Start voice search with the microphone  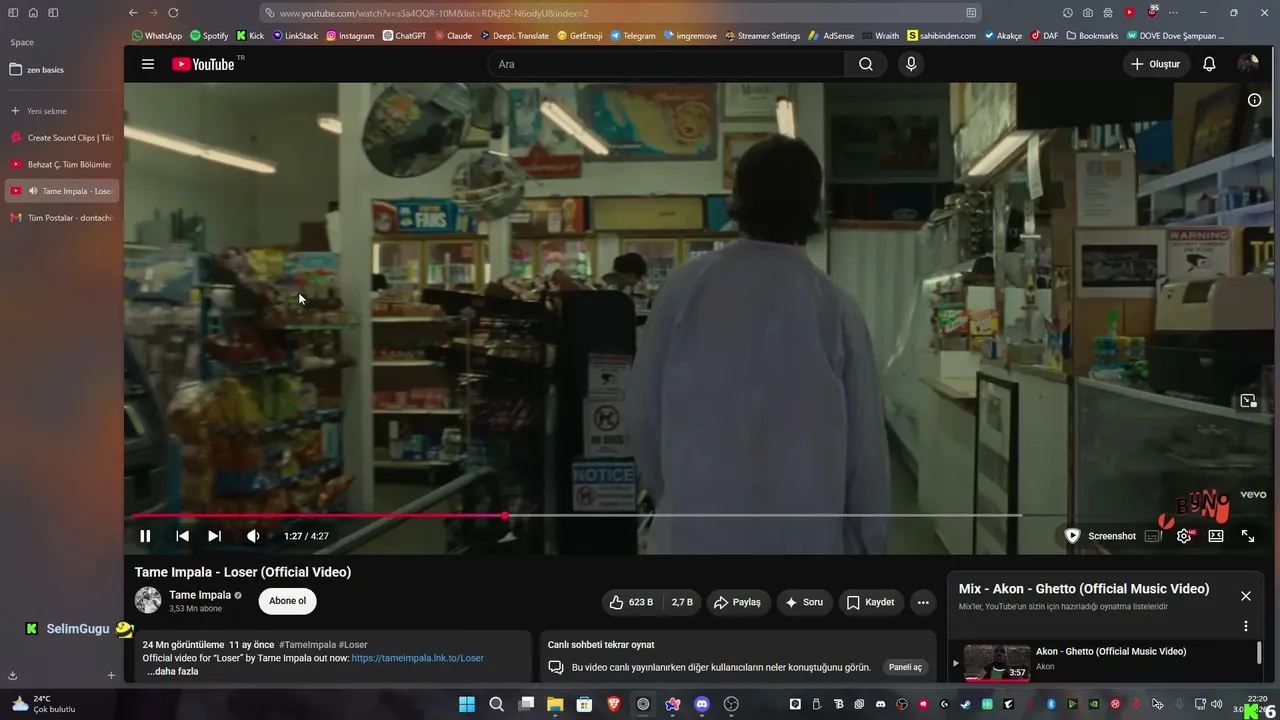pos(910,64)
